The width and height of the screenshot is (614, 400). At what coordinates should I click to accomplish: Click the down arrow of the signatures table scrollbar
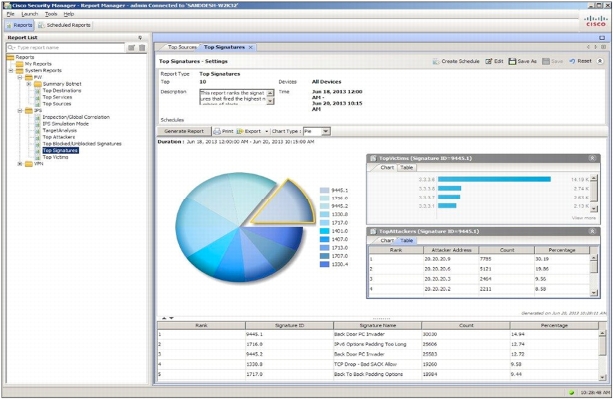[x=602, y=377]
